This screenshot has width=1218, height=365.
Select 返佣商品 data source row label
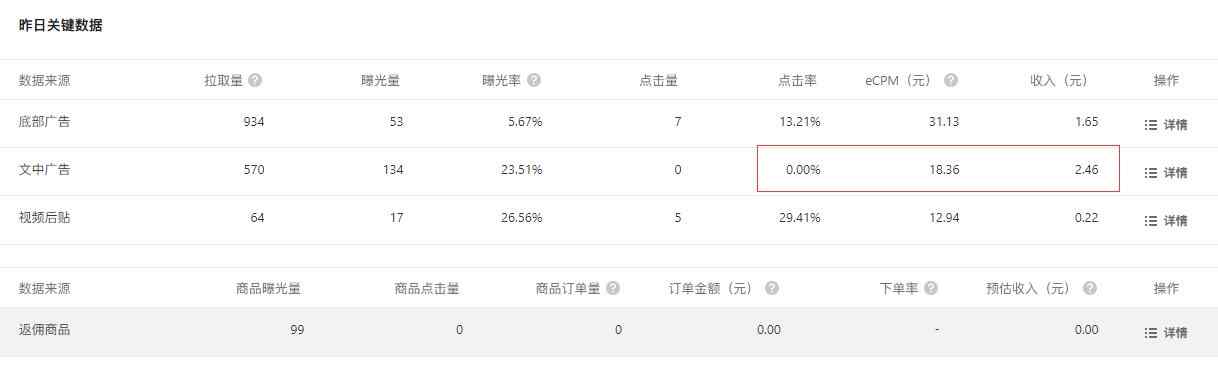(x=44, y=330)
